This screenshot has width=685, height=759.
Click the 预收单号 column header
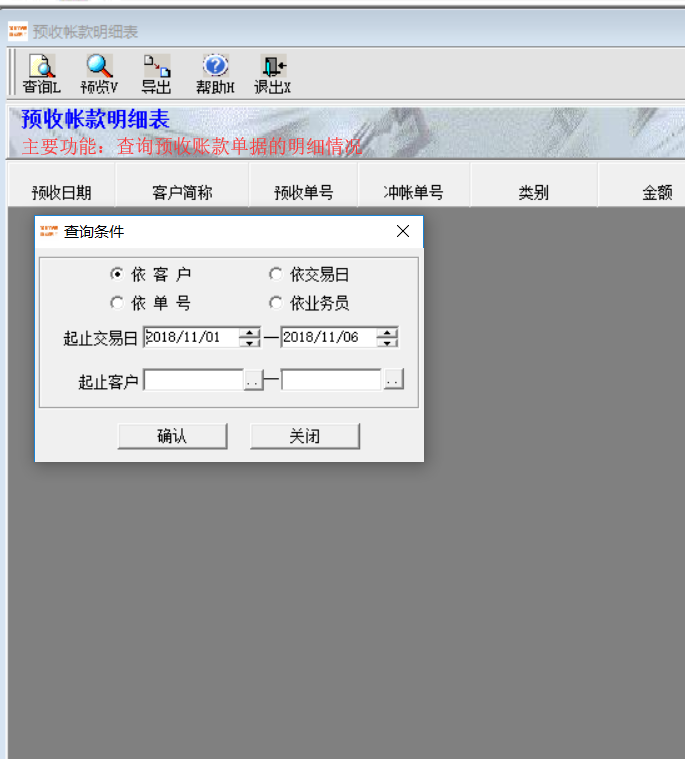pos(304,185)
